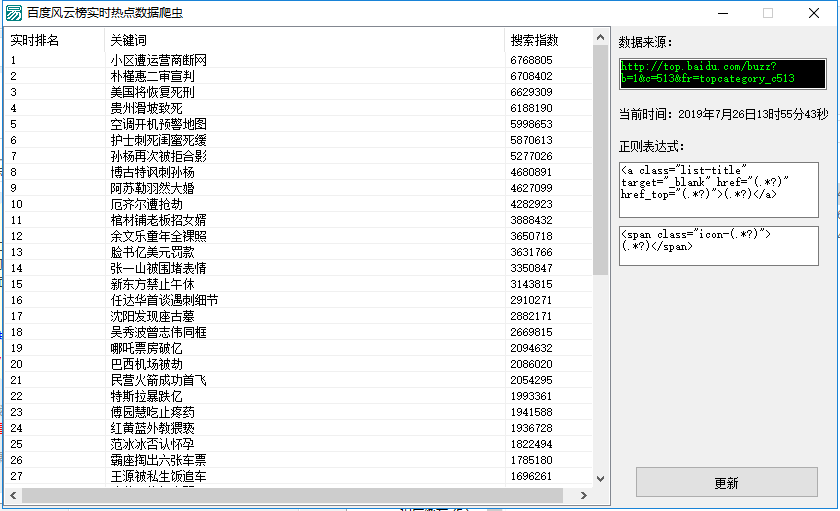Click the span icon regex text box
840x511 pixels.
pyautogui.click(x=718, y=246)
